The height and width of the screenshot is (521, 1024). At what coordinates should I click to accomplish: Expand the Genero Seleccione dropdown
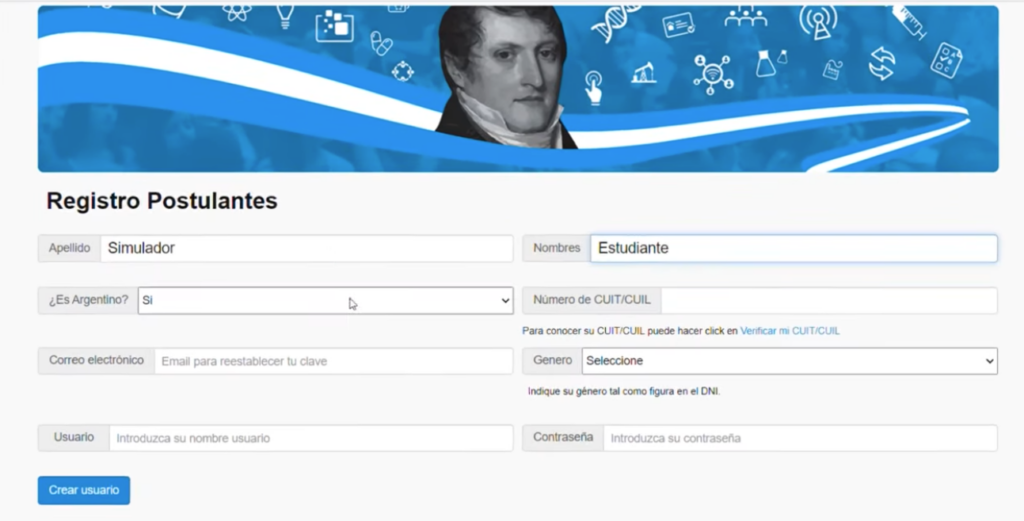click(x=790, y=361)
